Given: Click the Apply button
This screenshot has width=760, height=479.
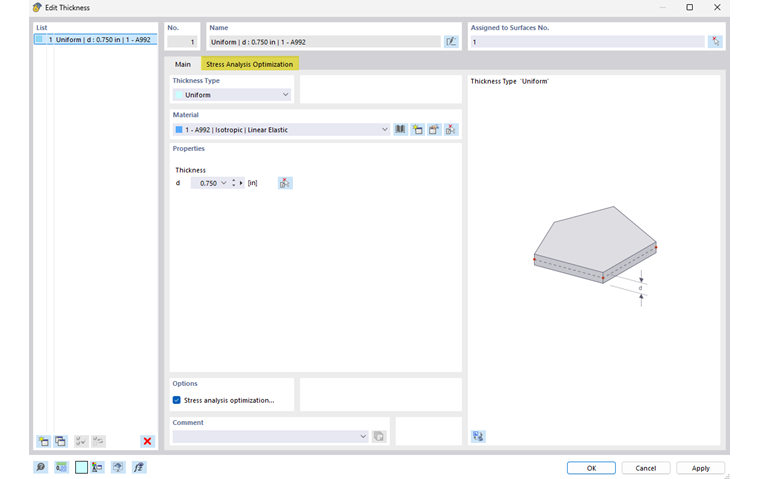Looking at the screenshot, I should 700,468.
